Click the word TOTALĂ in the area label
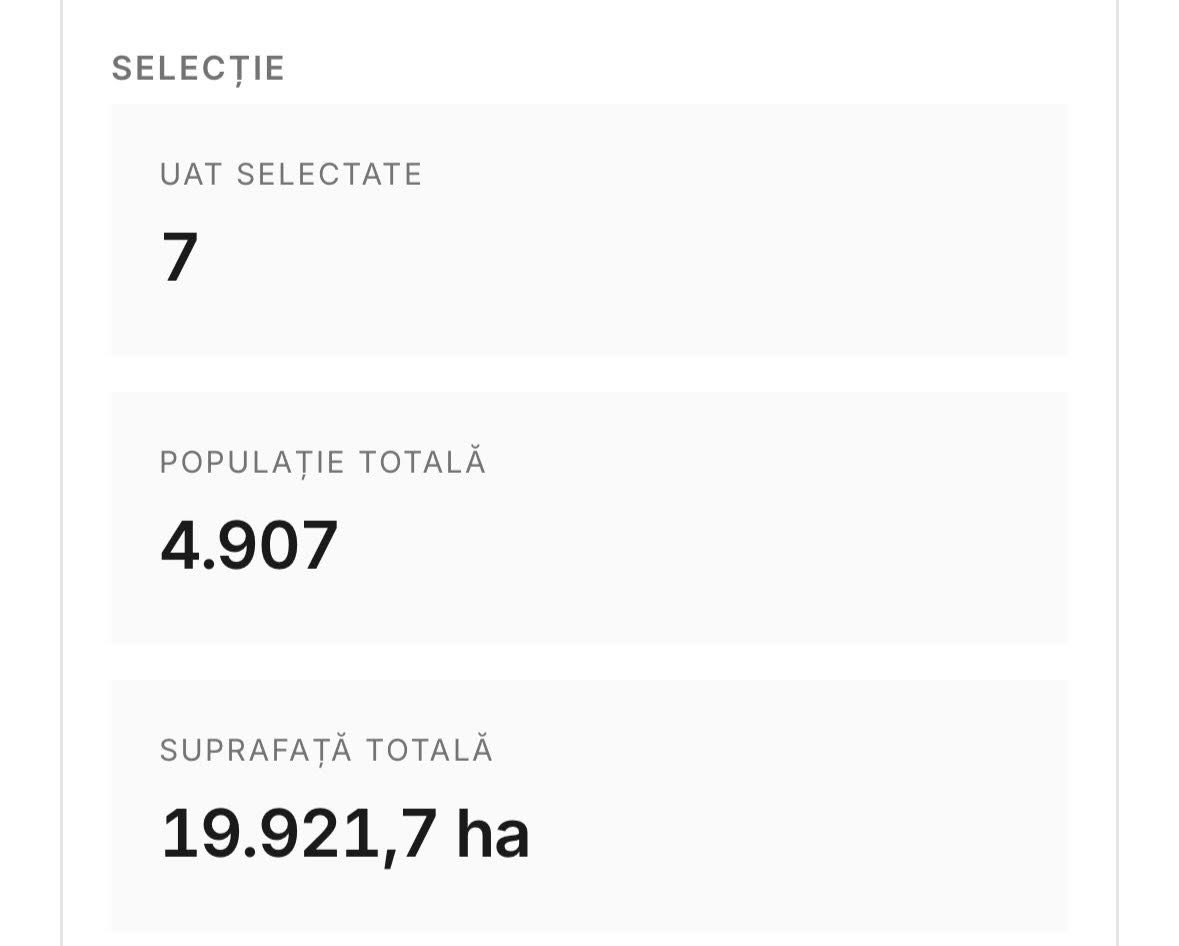This screenshot has width=1179, height=946. (430, 751)
